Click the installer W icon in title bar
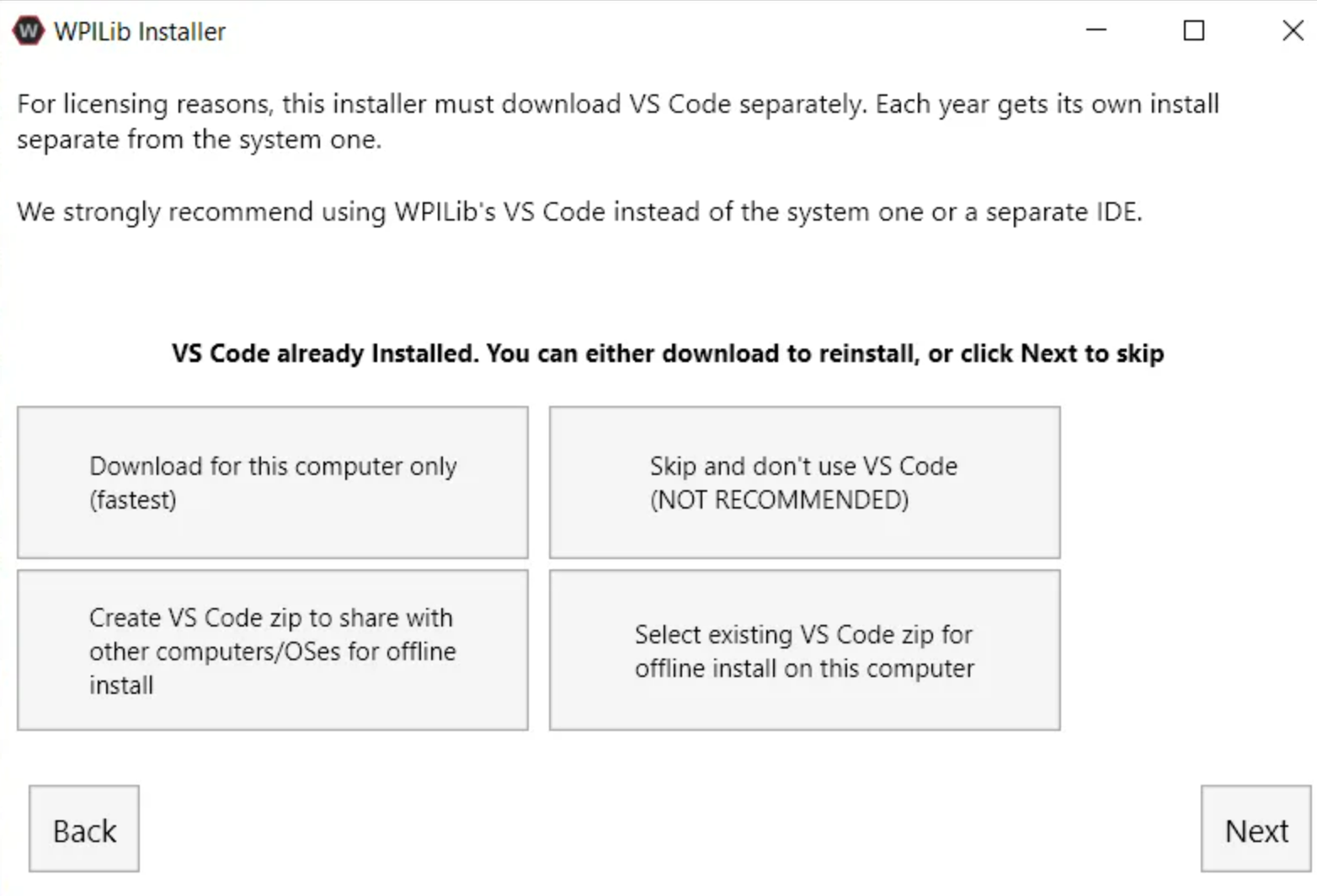The image size is (1317, 896). pyautogui.click(x=28, y=30)
